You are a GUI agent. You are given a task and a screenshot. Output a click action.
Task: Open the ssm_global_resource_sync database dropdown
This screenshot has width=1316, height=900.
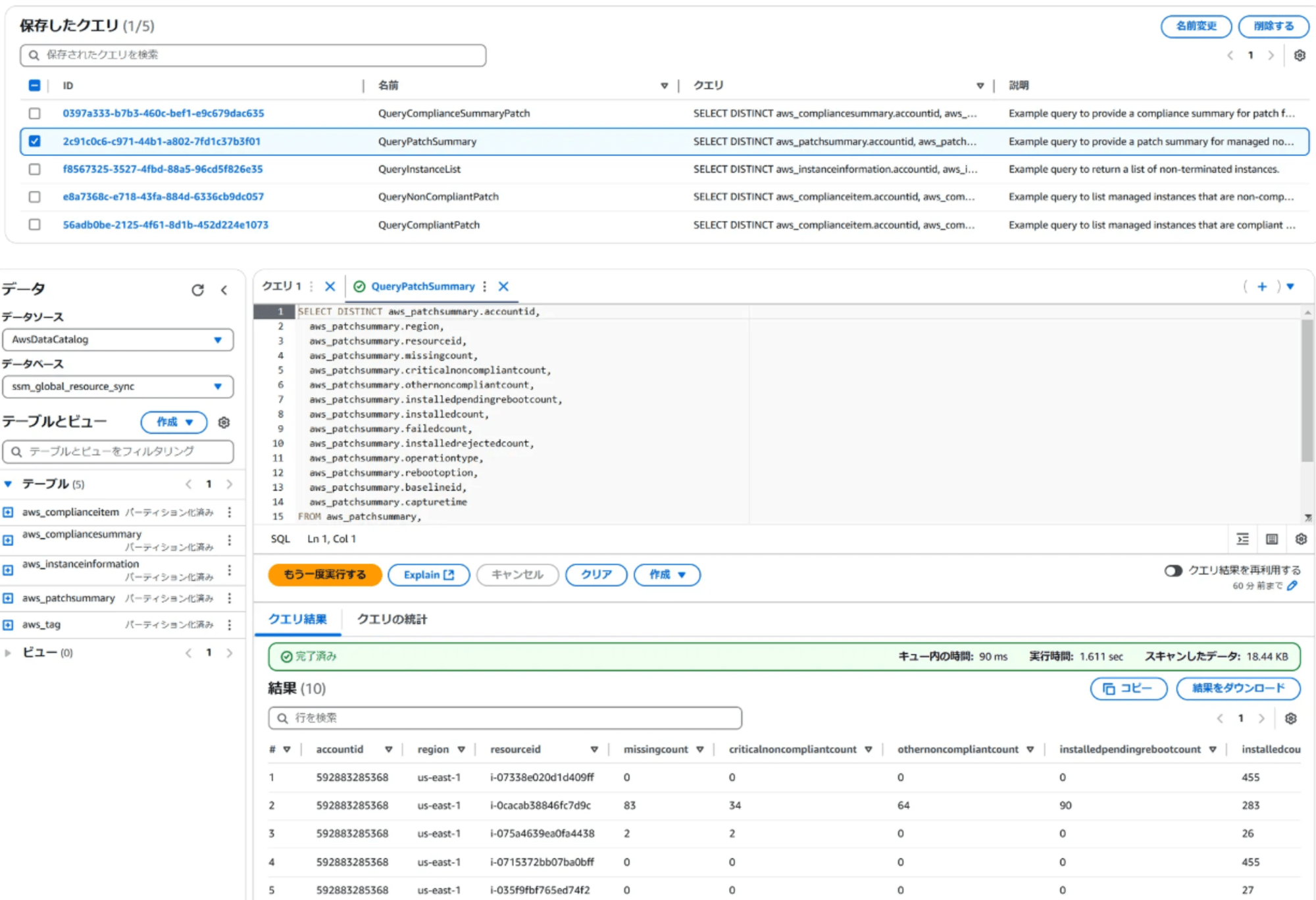point(118,386)
